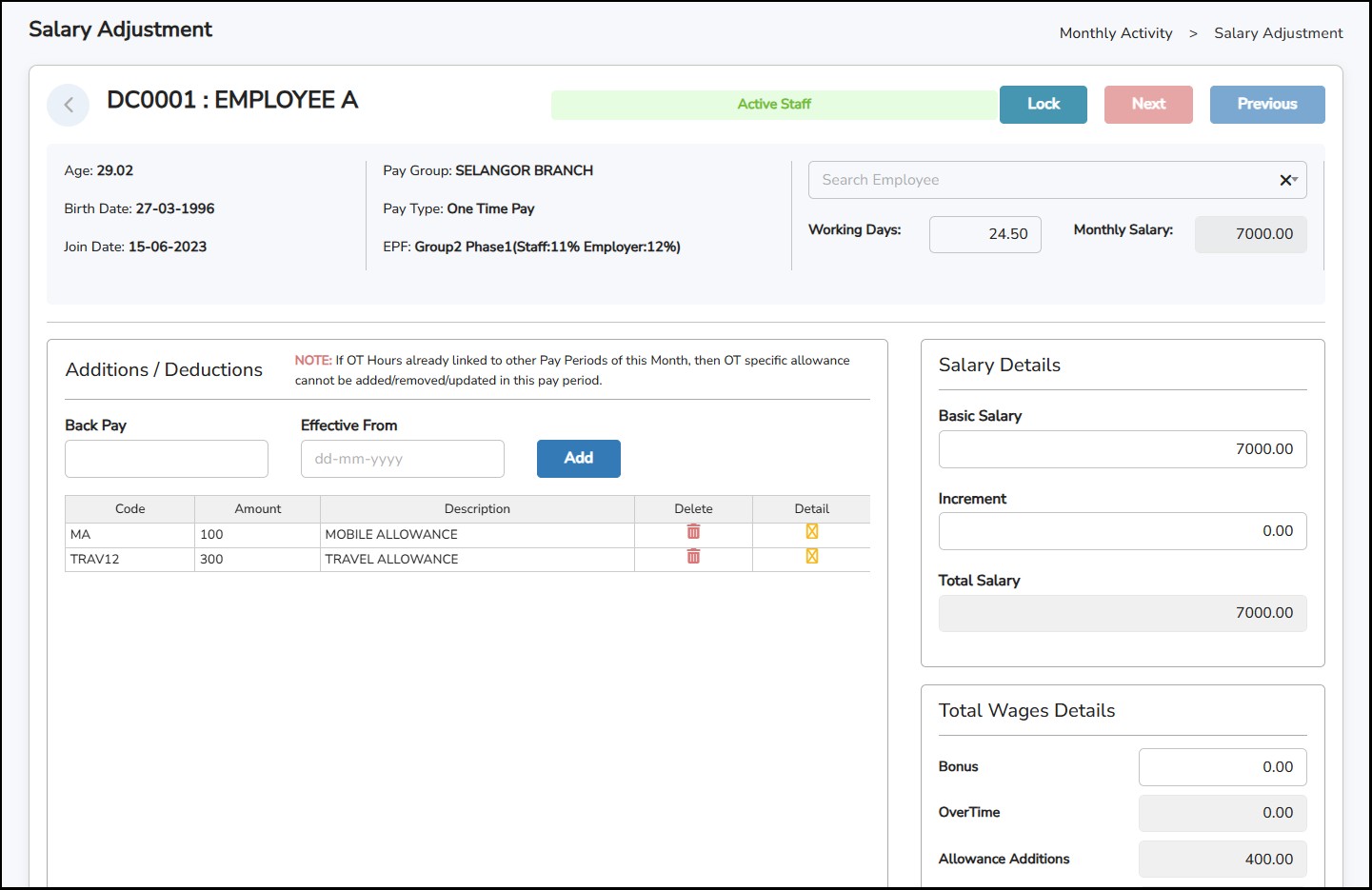Click the Basic Salary input
Viewport: 1372px width, 890px height.
point(1122,449)
